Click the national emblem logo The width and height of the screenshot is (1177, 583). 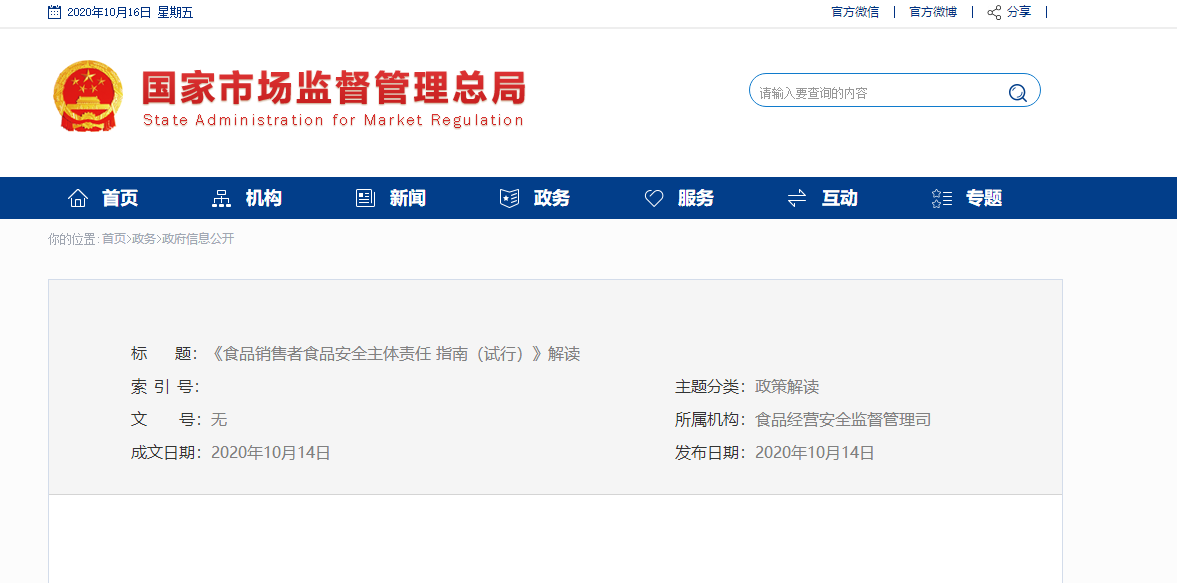87,96
